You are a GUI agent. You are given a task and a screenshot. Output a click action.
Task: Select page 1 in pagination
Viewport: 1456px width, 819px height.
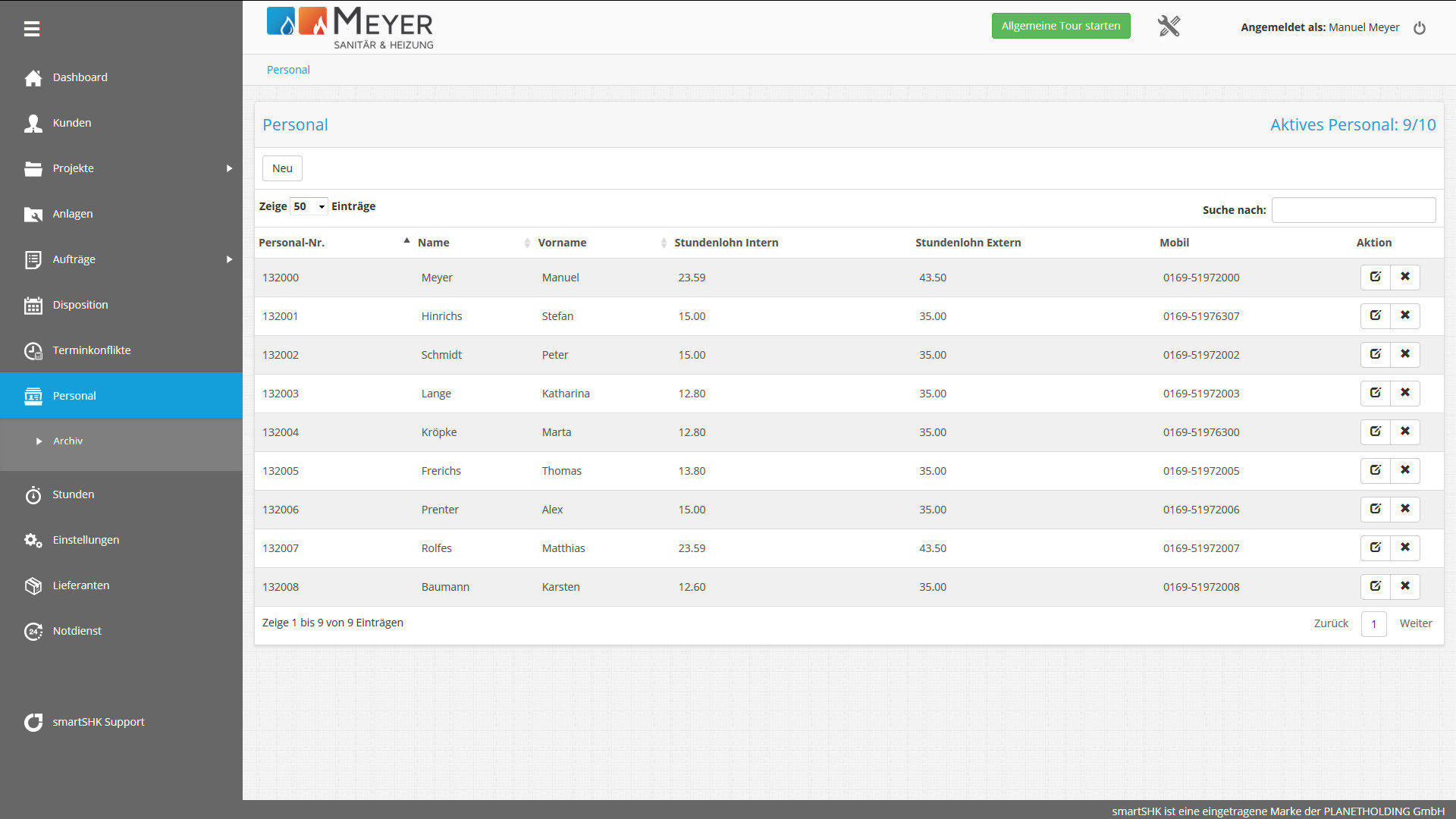[x=1373, y=624]
